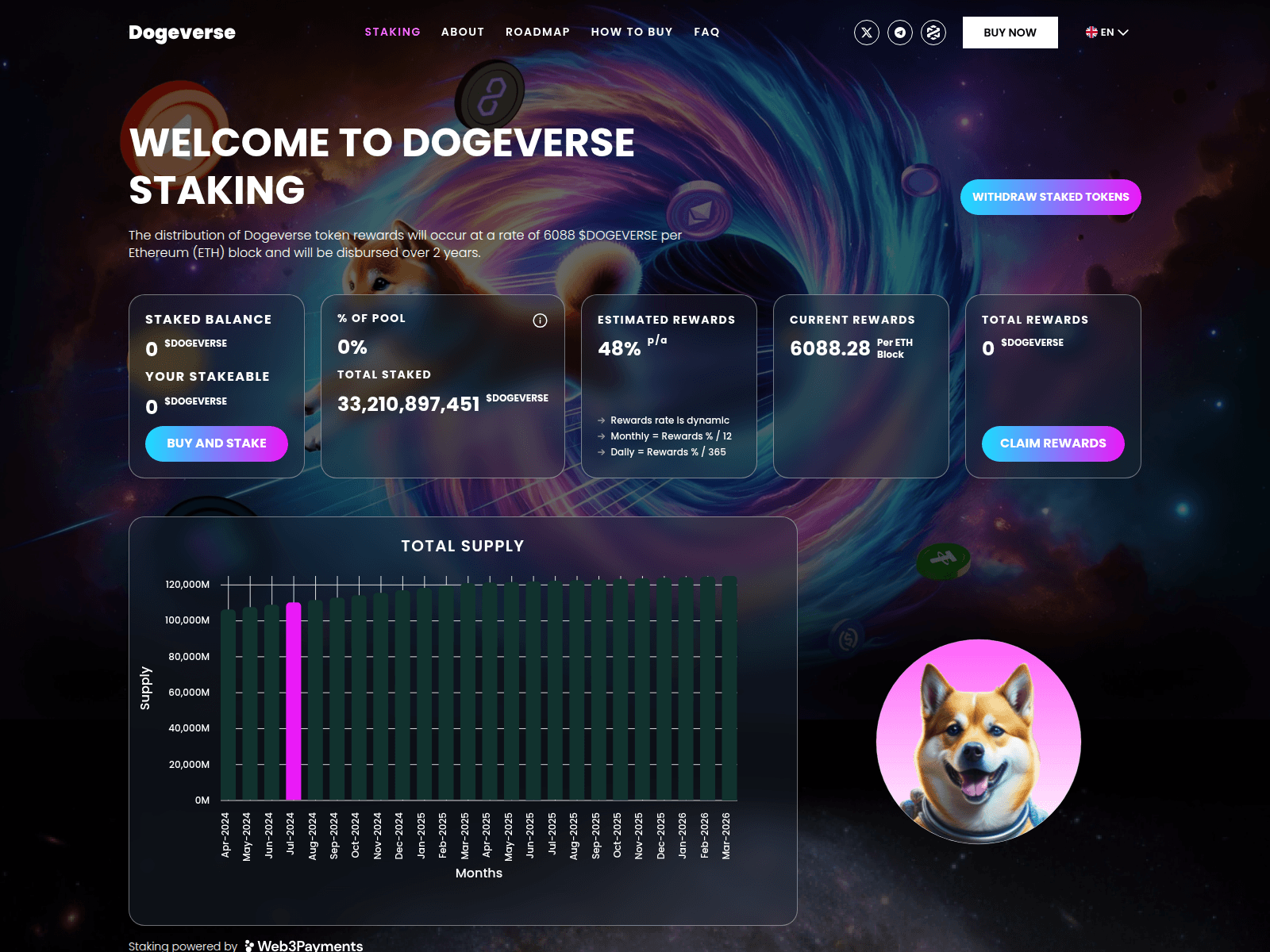Click the 48% estimated rewards value

coord(619,348)
